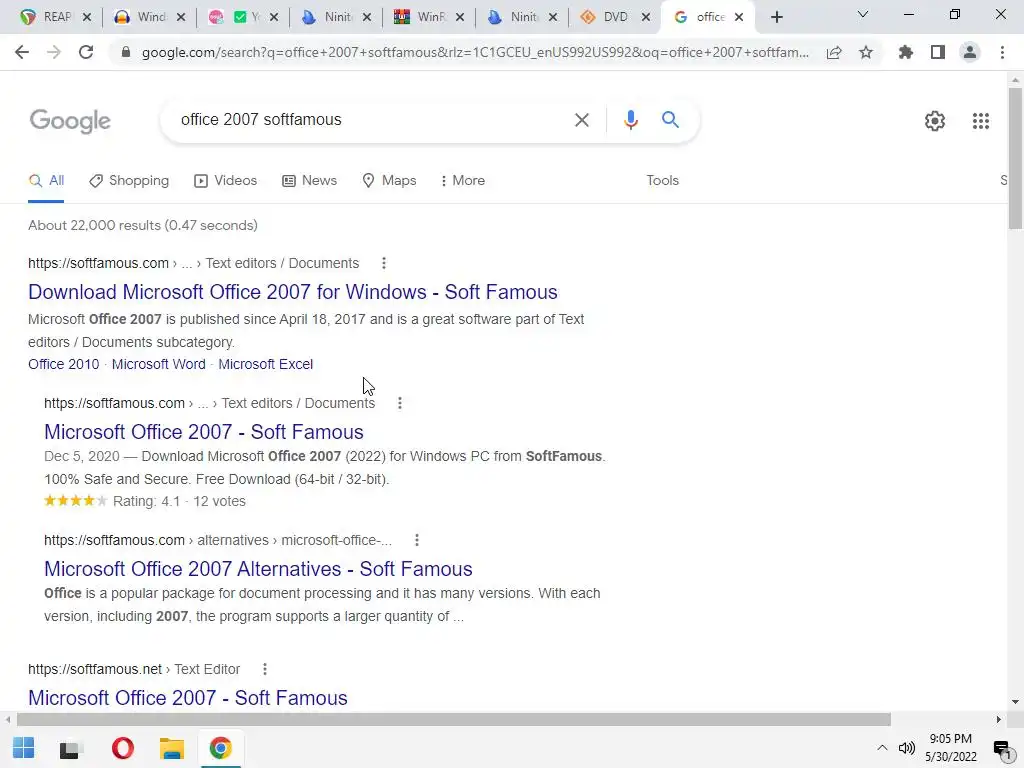1024x768 pixels.
Task: Open softfamous.net Microsoft Office 2007 link
Action: 187,698
